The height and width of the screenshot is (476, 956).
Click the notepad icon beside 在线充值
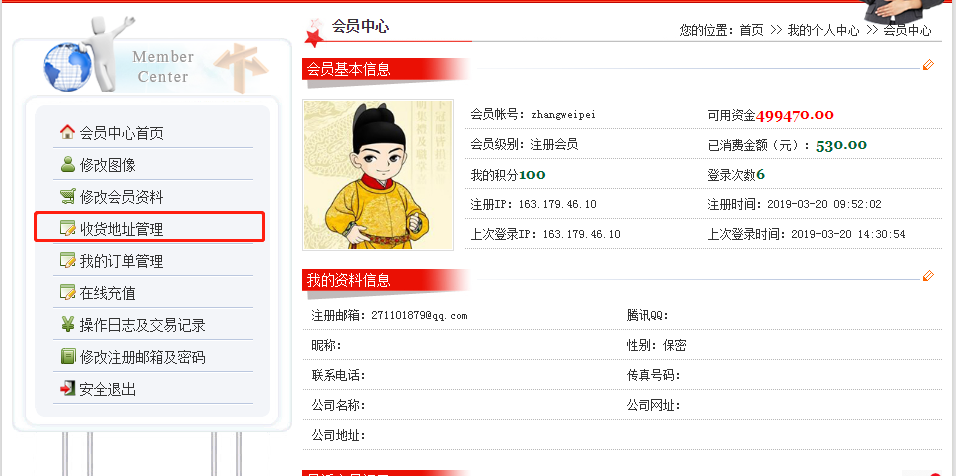tap(67, 293)
